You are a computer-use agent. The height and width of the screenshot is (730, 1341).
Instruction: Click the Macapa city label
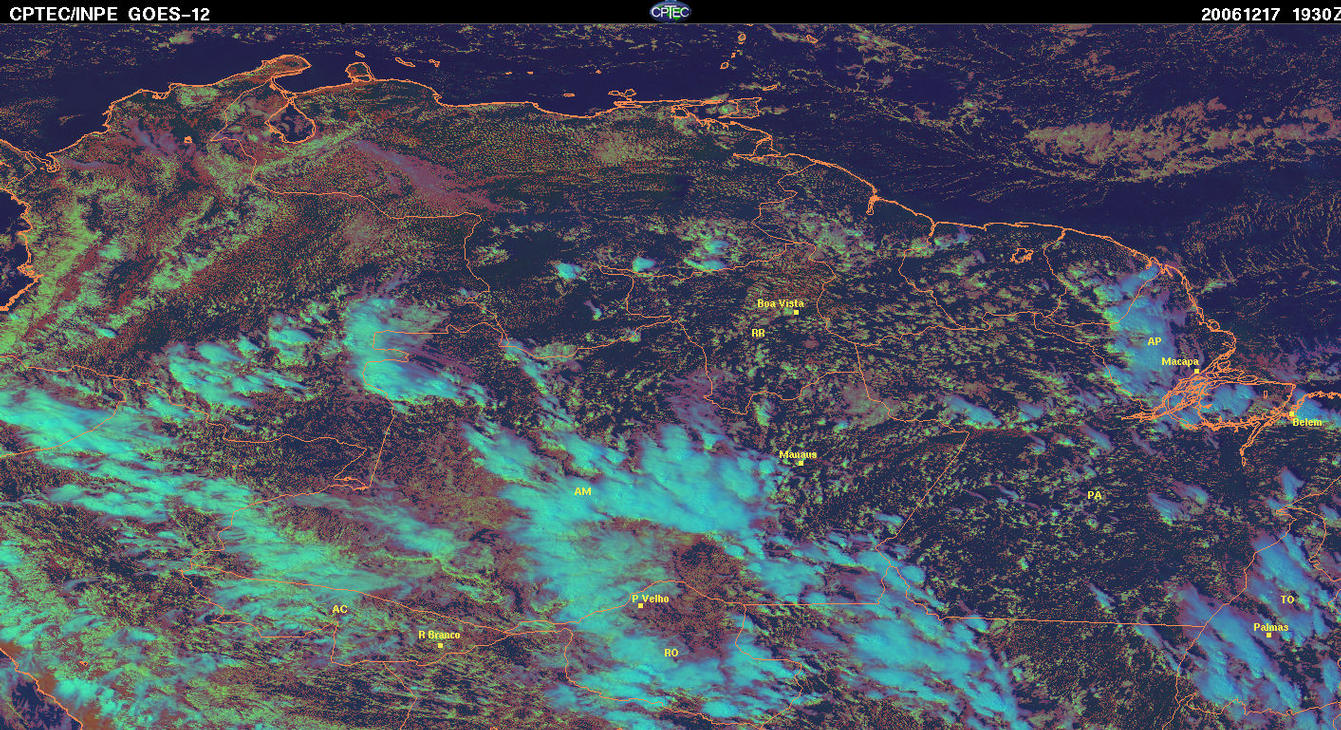pyautogui.click(x=1180, y=362)
